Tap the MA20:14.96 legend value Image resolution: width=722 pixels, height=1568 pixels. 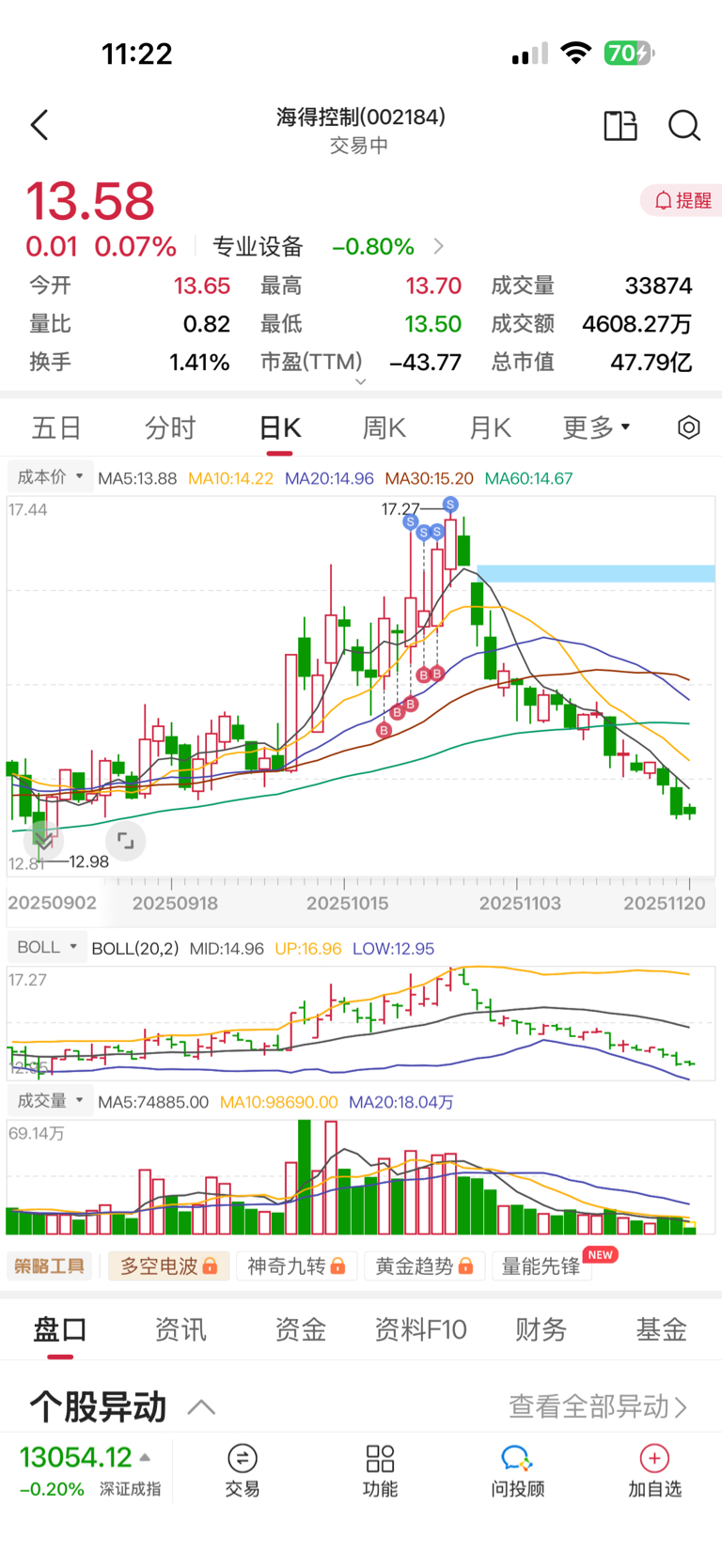[x=329, y=478]
